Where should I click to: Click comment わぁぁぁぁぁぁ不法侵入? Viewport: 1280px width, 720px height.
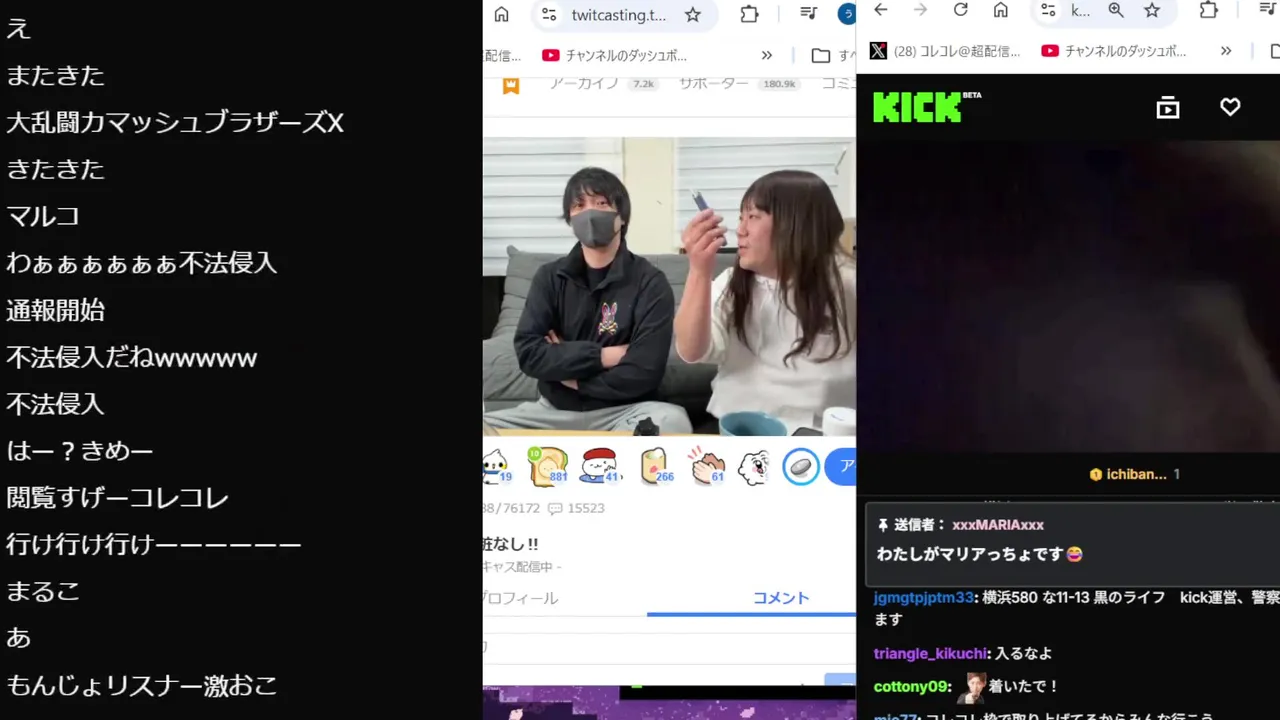[x=141, y=263]
